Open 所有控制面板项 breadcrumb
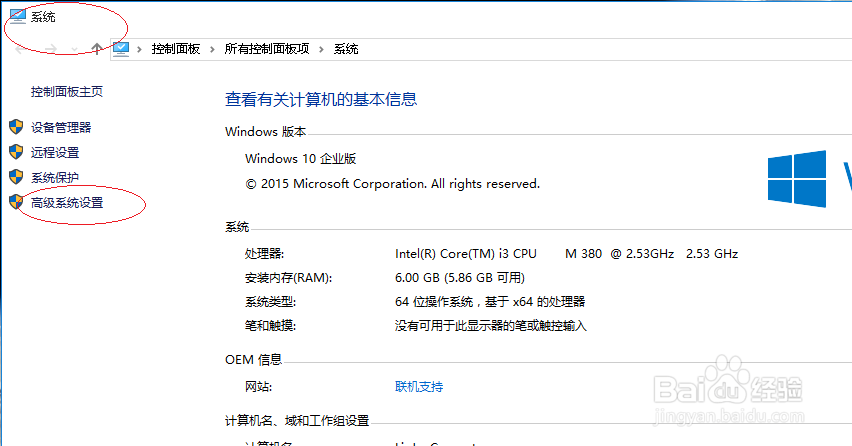 click(x=267, y=49)
